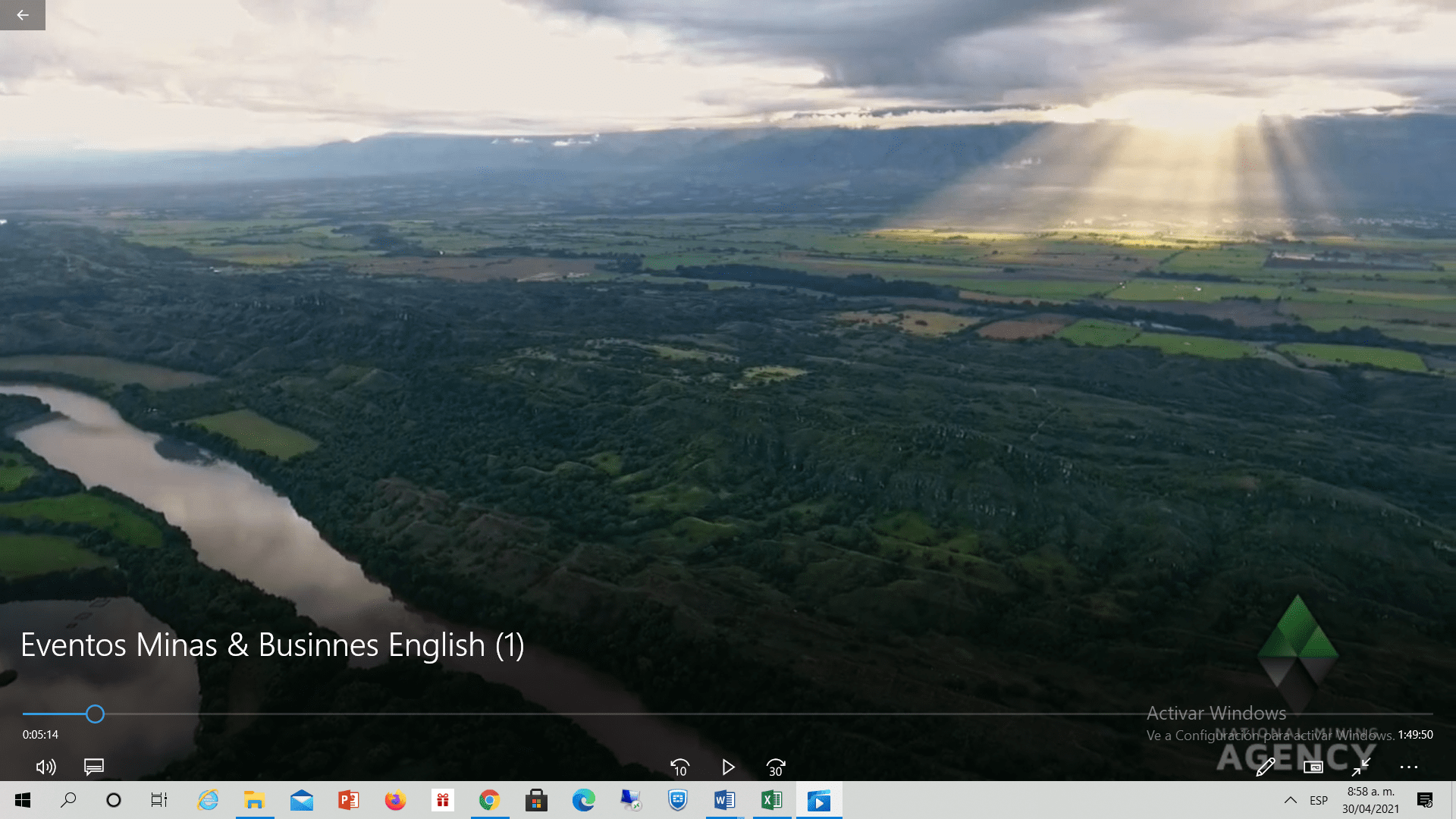Open Microsoft Store from taskbar
The height and width of the screenshot is (819, 1456).
[x=536, y=800]
